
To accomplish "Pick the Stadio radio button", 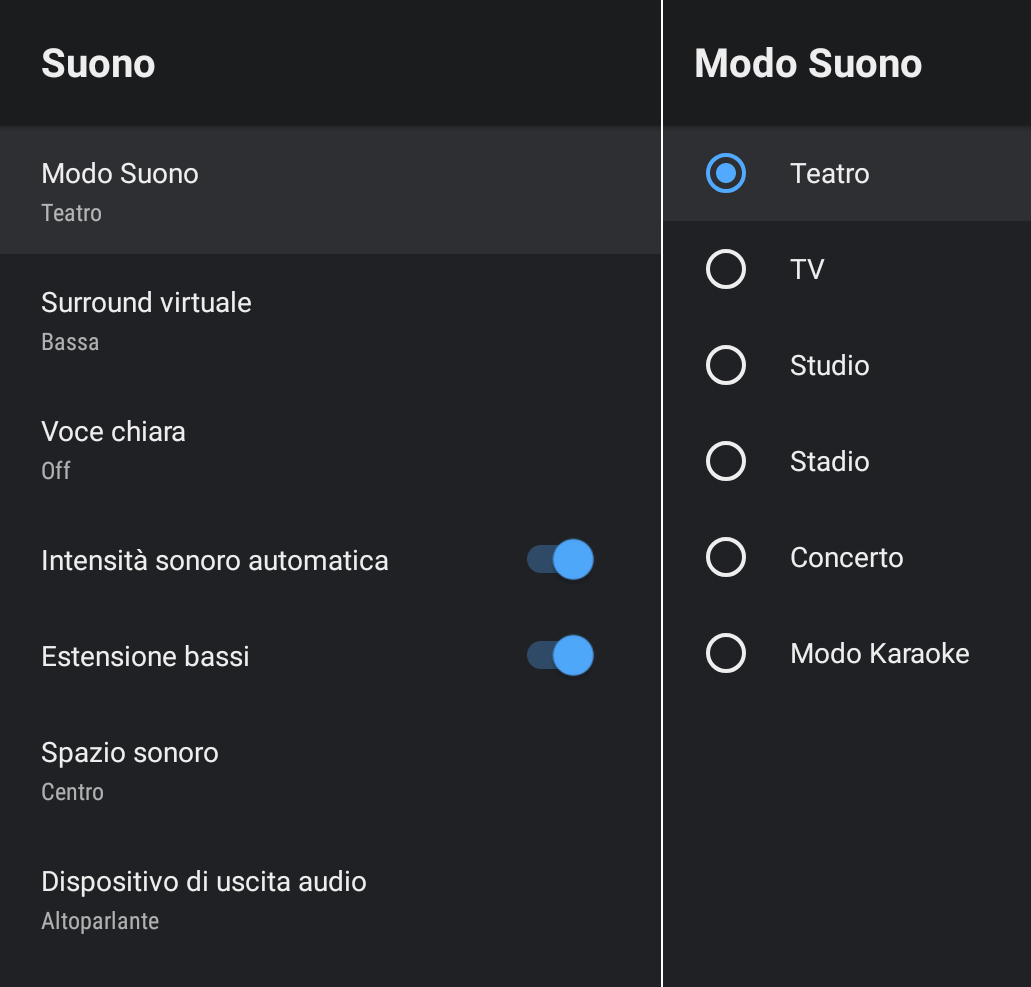I will point(726,462).
